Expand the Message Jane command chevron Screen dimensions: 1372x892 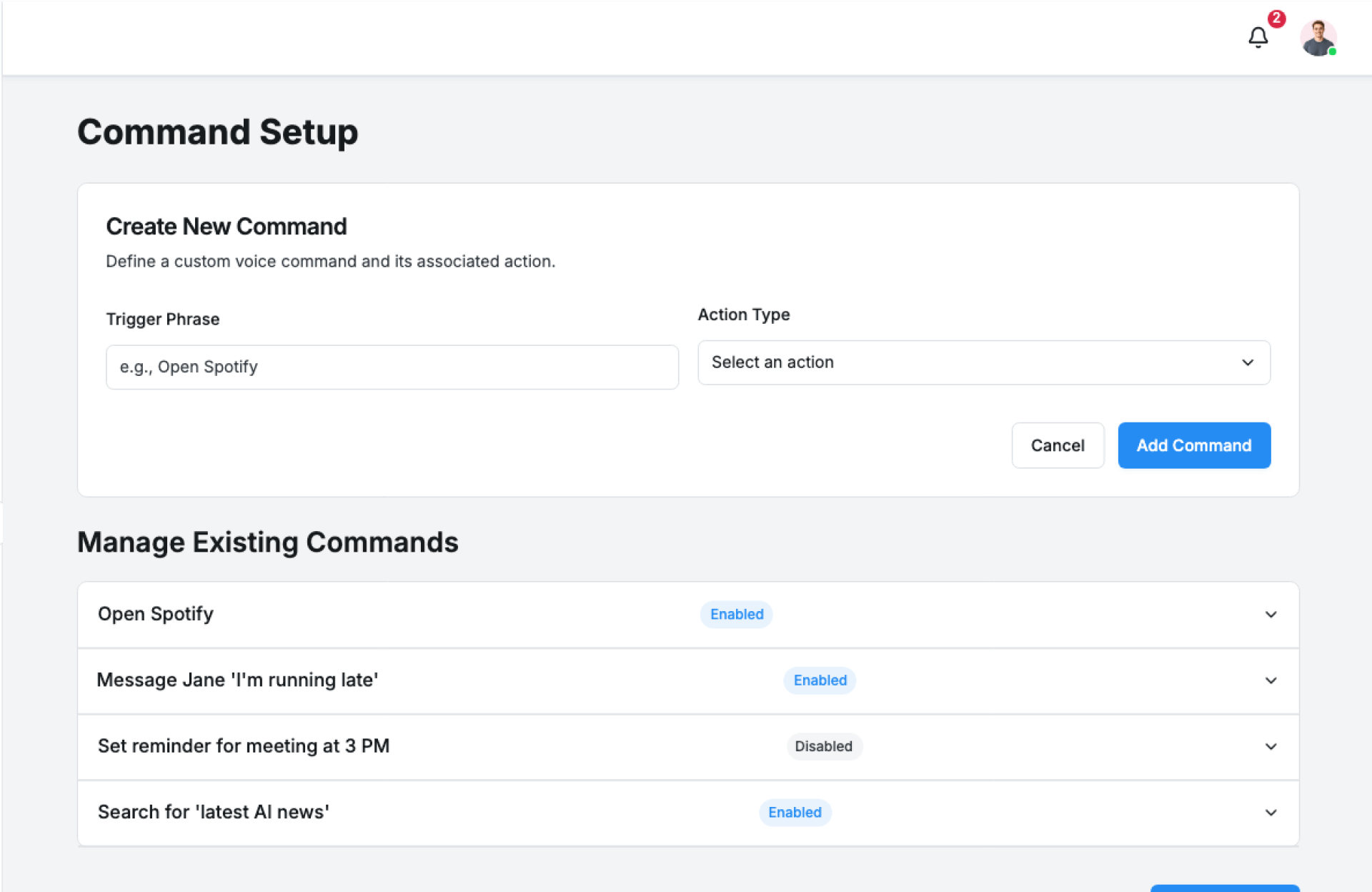click(x=1271, y=680)
